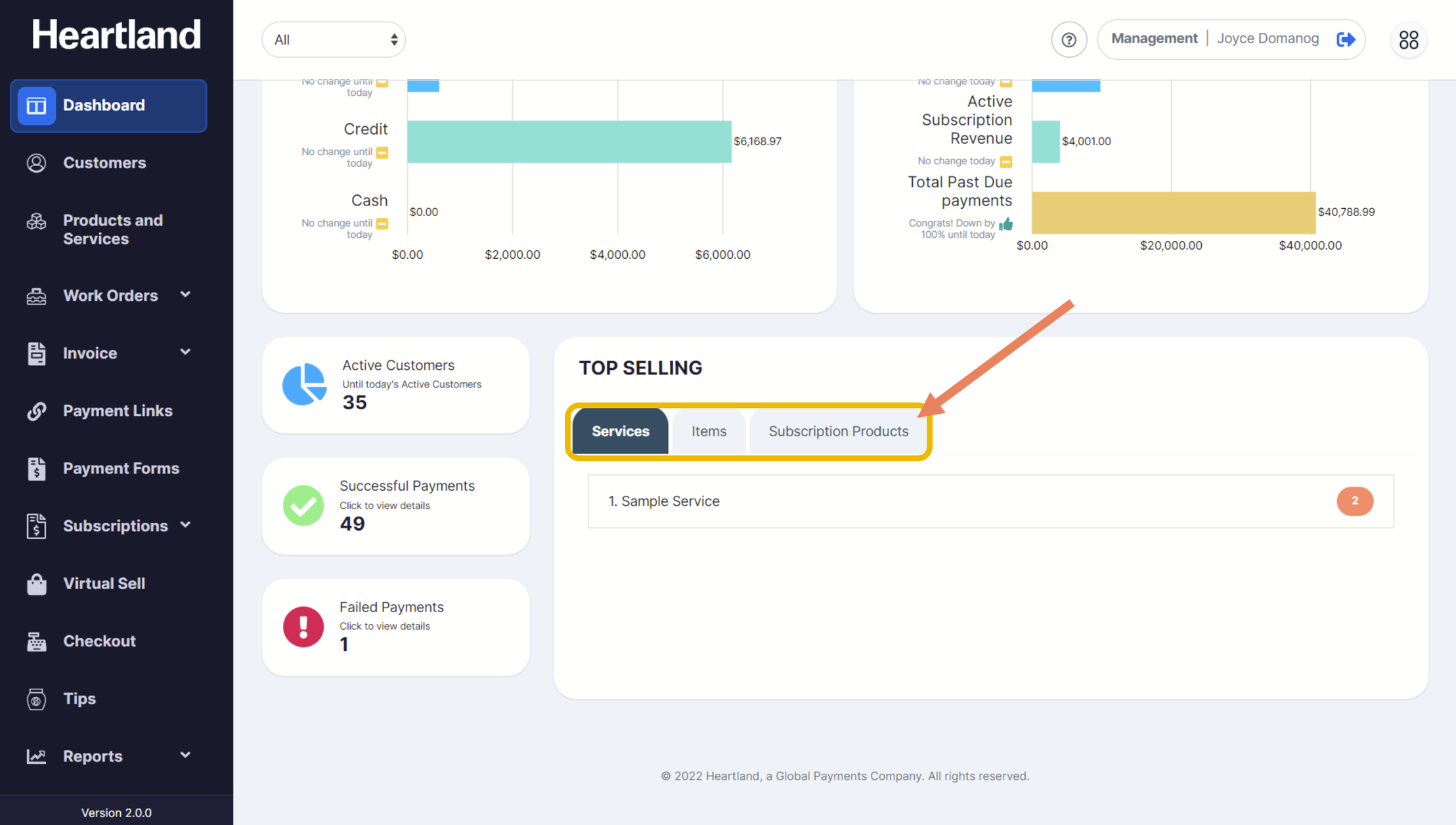
Task: Switch to Subscription Products tab
Action: point(838,432)
